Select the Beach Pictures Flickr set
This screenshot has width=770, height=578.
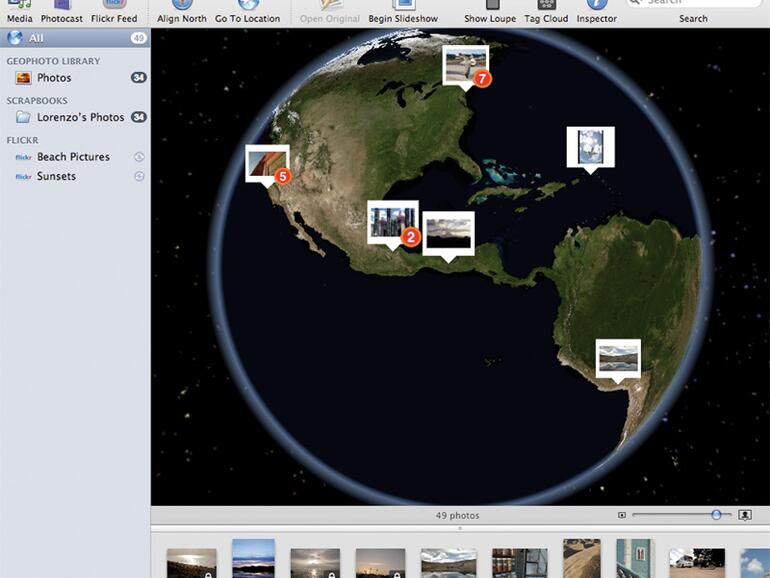pyautogui.click(x=73, y=157)
